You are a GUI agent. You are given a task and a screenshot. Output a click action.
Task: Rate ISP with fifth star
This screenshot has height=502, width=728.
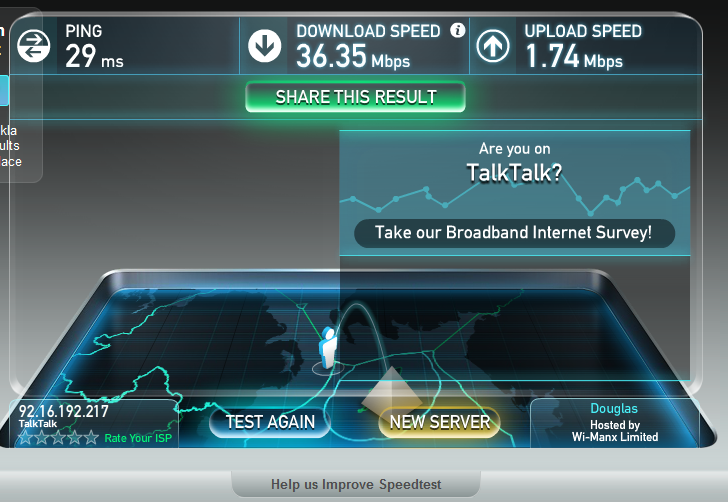(91, 437)
